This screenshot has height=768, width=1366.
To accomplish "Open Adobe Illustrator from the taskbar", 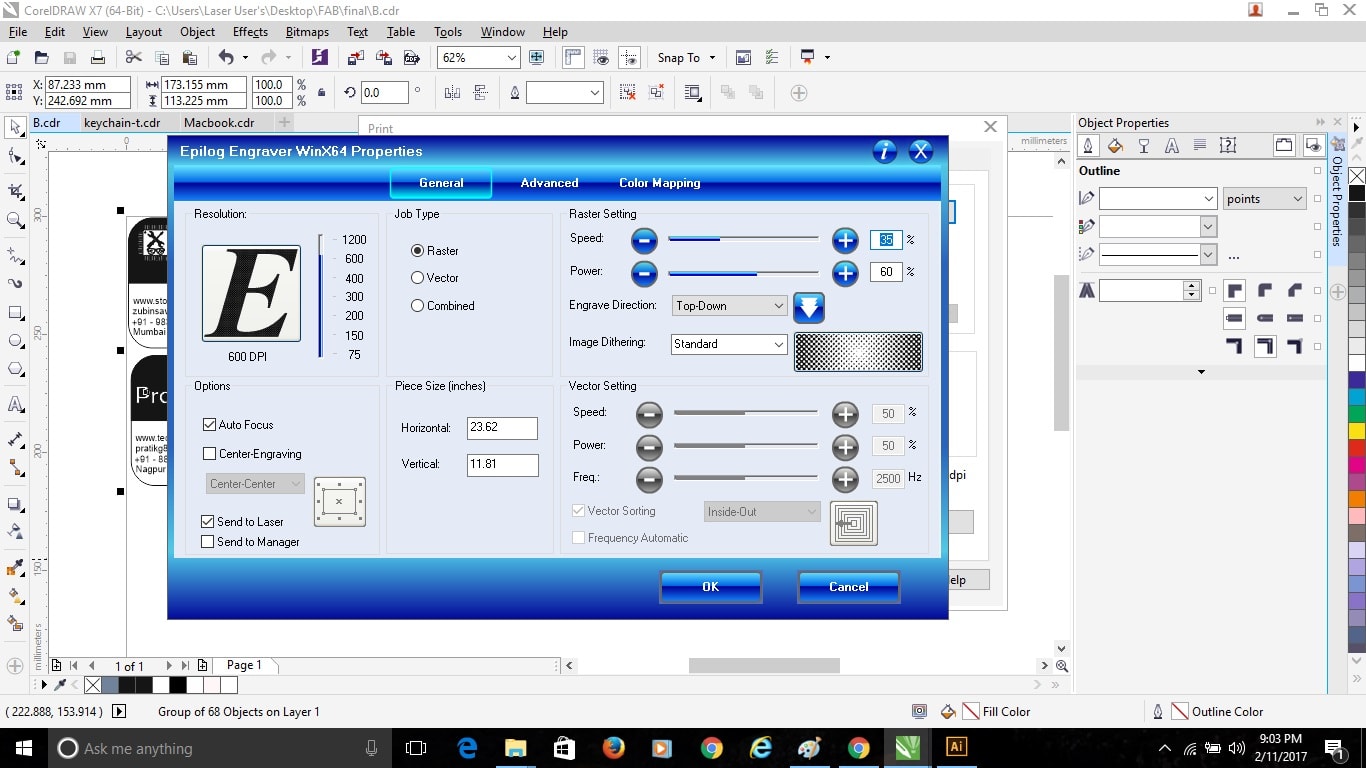I will click(956, 747).
